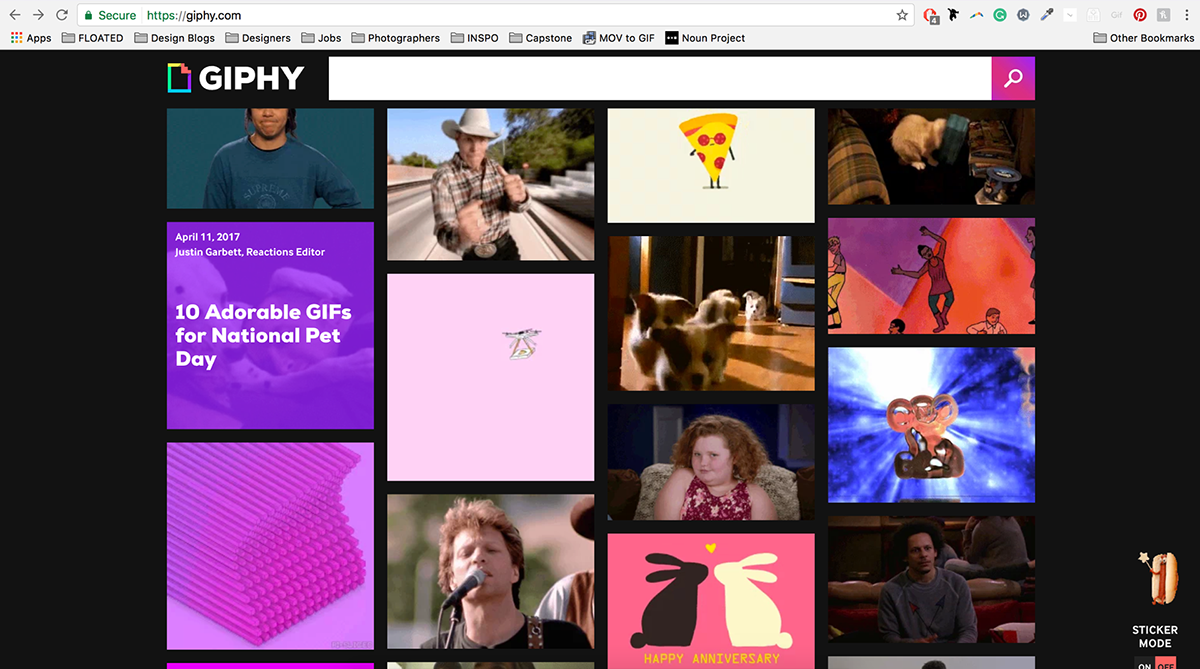Open the pink GIF with small drone
Image resolution: width=1200 pixels, height=669 pixels.
pos(490,377)
